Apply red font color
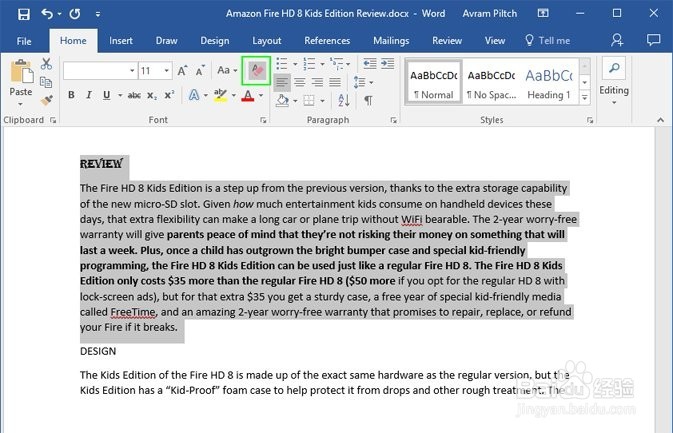Image resolution: width=673 pixels, height=433 pixels. (248, 95)
